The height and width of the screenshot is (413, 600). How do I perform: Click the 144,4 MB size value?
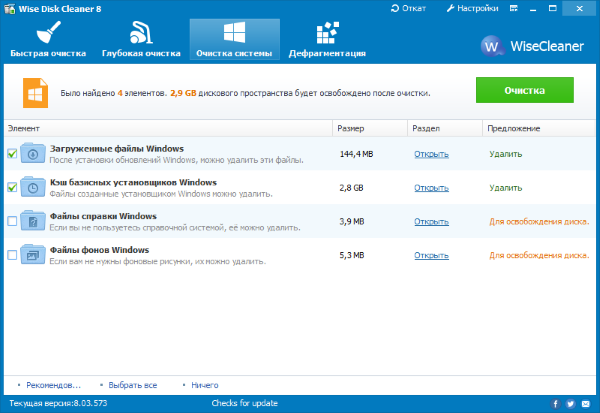(356, 154)
